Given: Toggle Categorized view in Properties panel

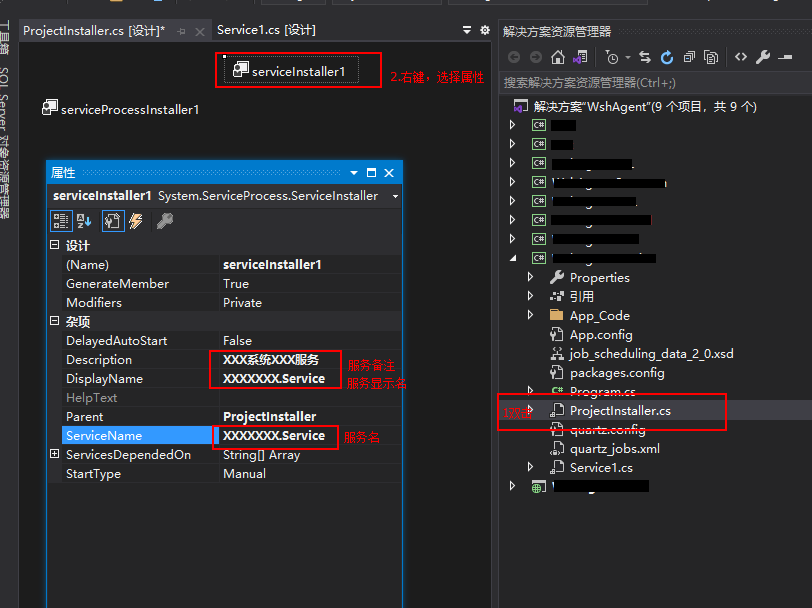Looking at the screenshot, I should (61, 221).
